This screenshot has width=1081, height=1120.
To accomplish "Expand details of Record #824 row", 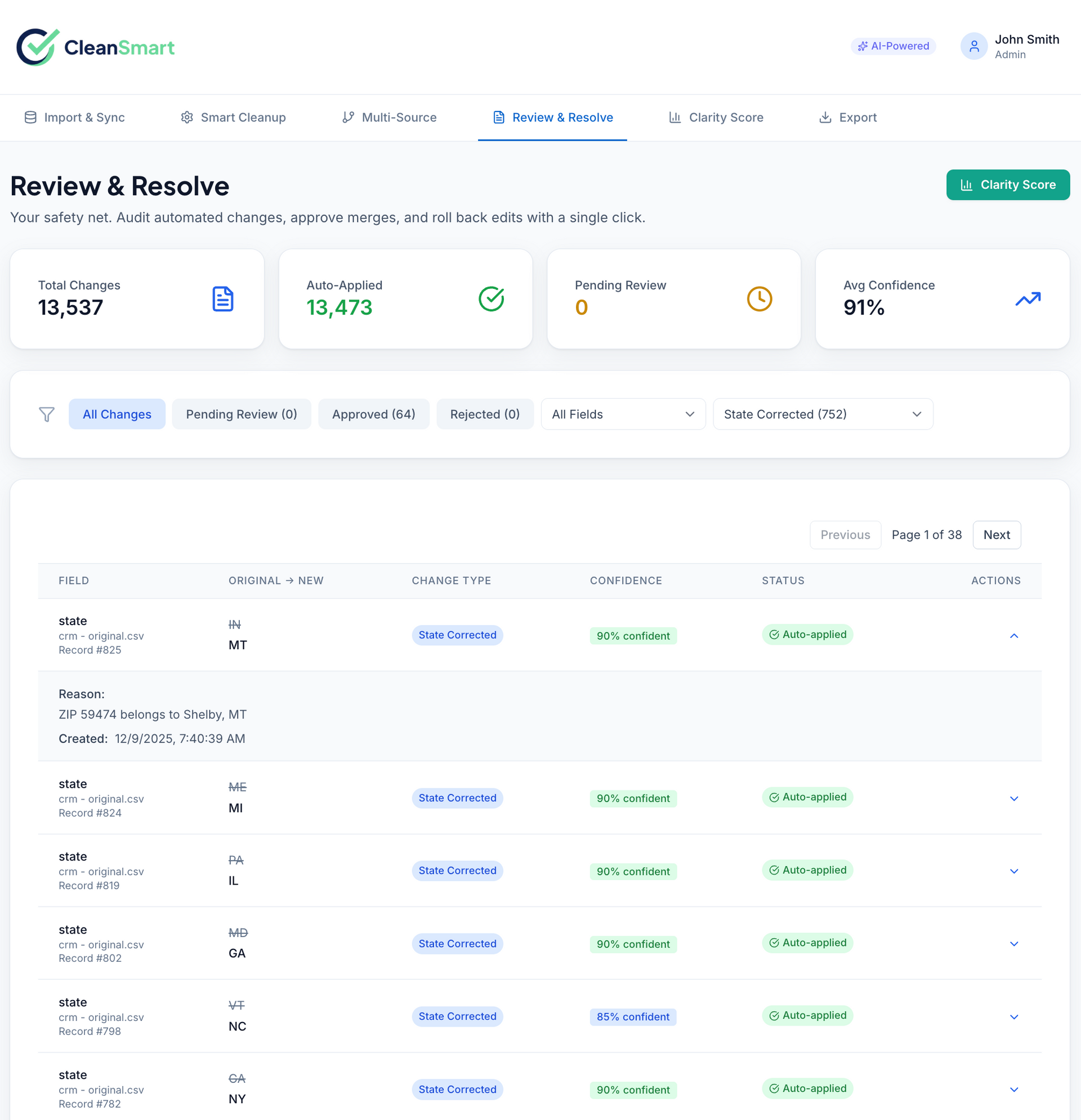I will tap(1013, 799).
